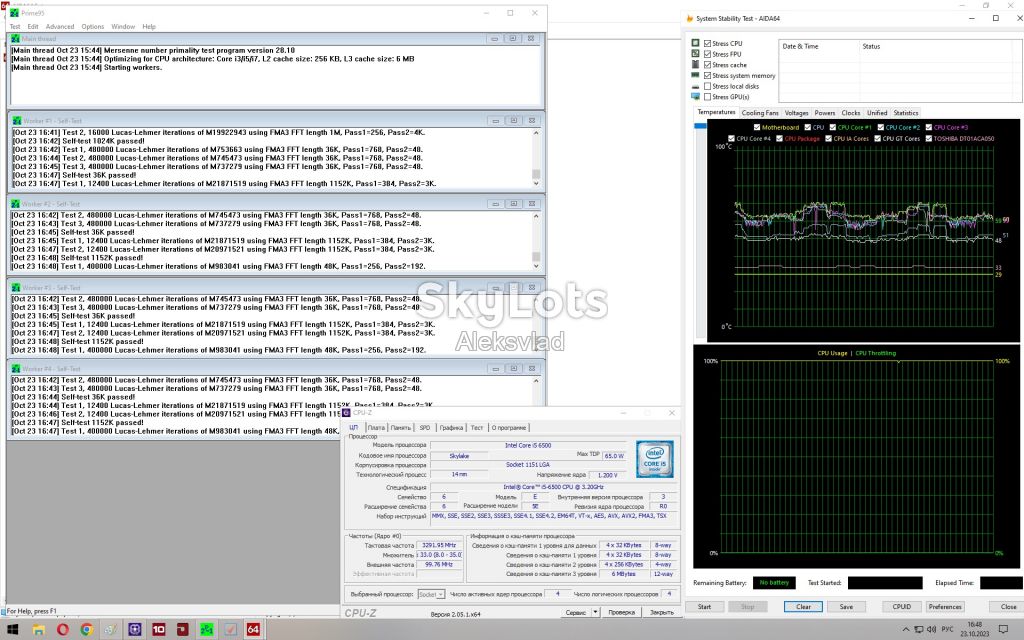This screenshot has height=640, width=1024.
Task: Switch to Voltages tab in AIDA64
Action: tap(796, 113)
